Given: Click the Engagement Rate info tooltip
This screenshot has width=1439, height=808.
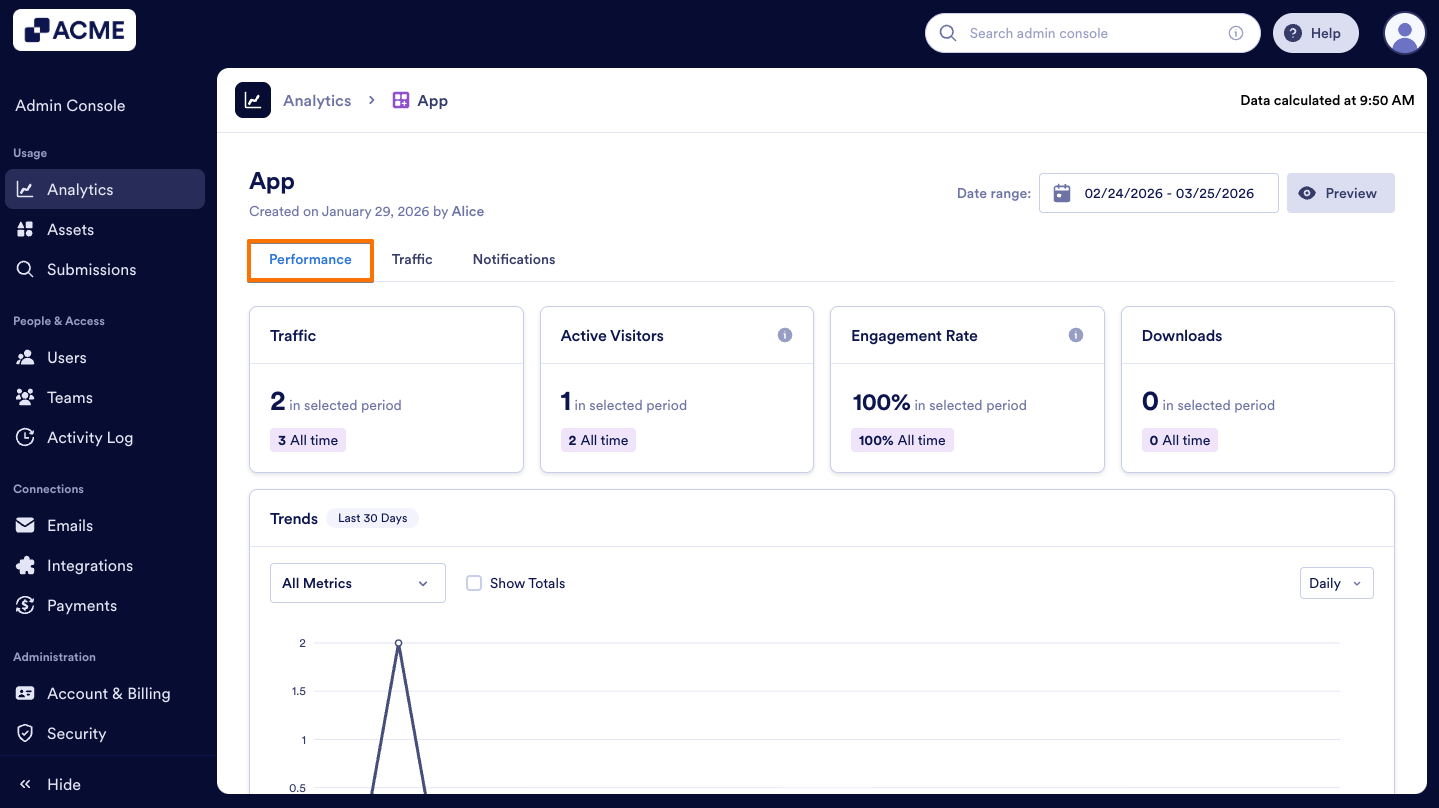Looking at the screenshot, I should (1076, 335).
